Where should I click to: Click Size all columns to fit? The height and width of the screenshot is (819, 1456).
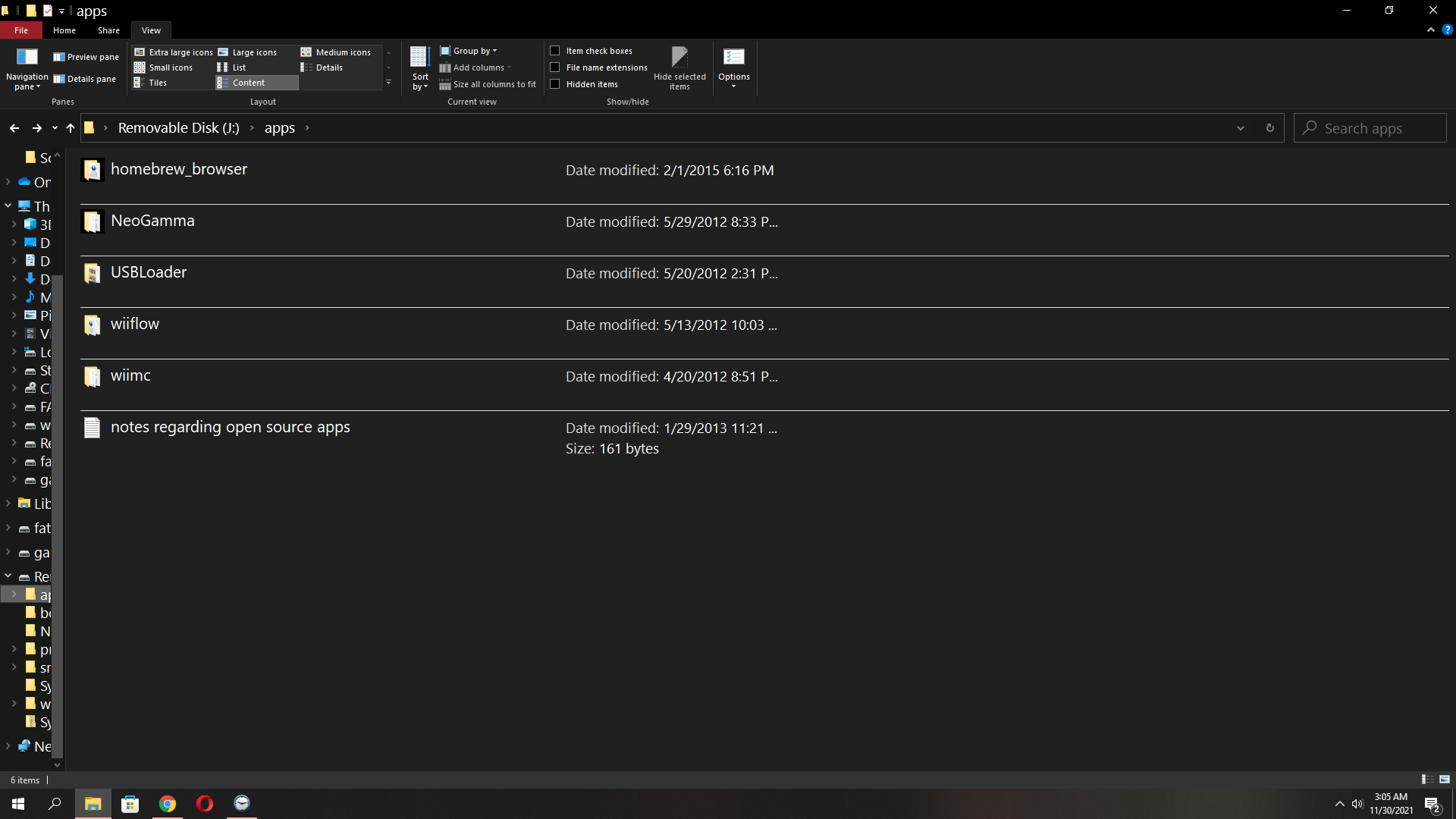pyautogui.click(x=488, y=84)
